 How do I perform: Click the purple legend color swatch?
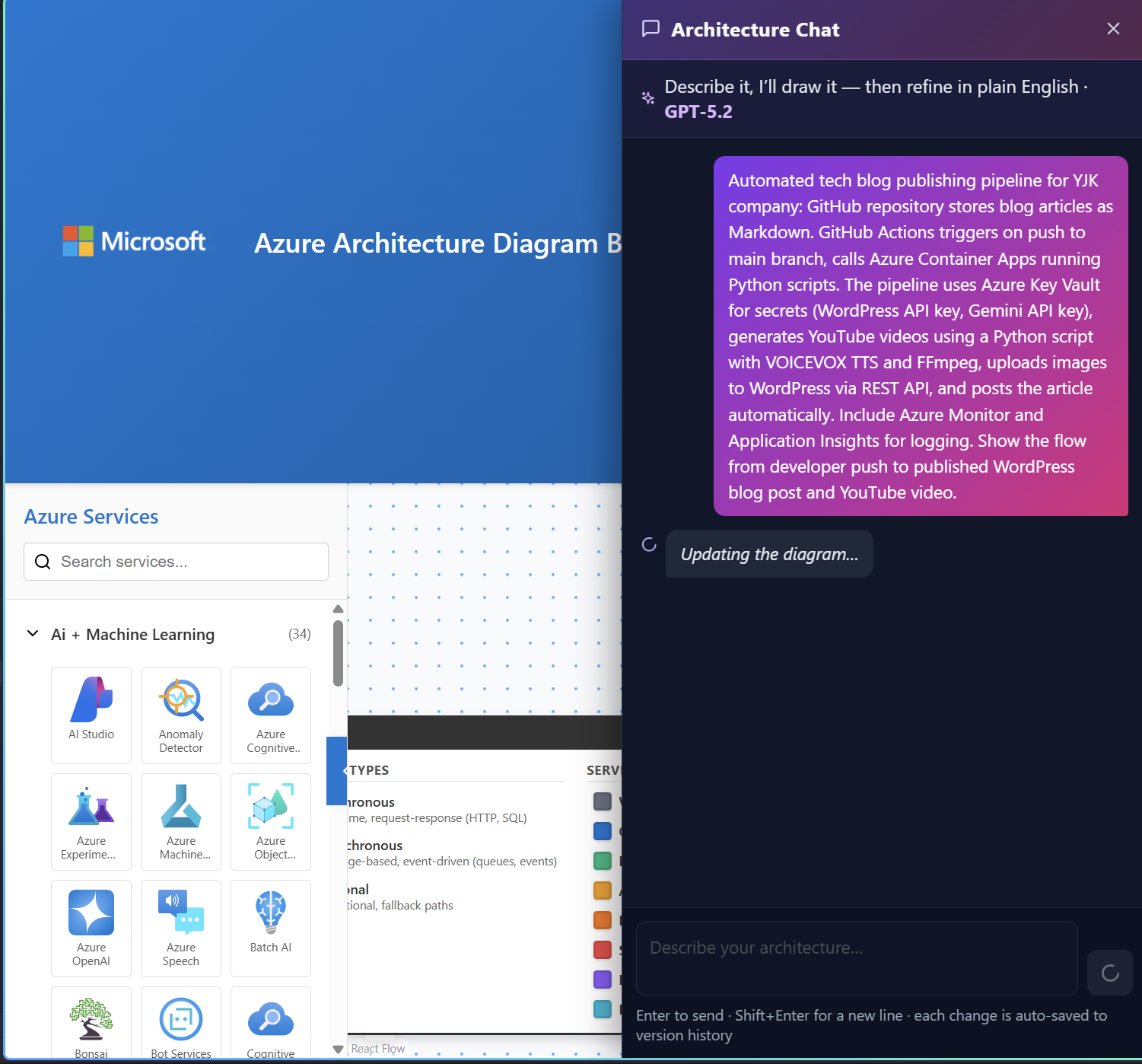pyautogui.click(x=603, y=980)
